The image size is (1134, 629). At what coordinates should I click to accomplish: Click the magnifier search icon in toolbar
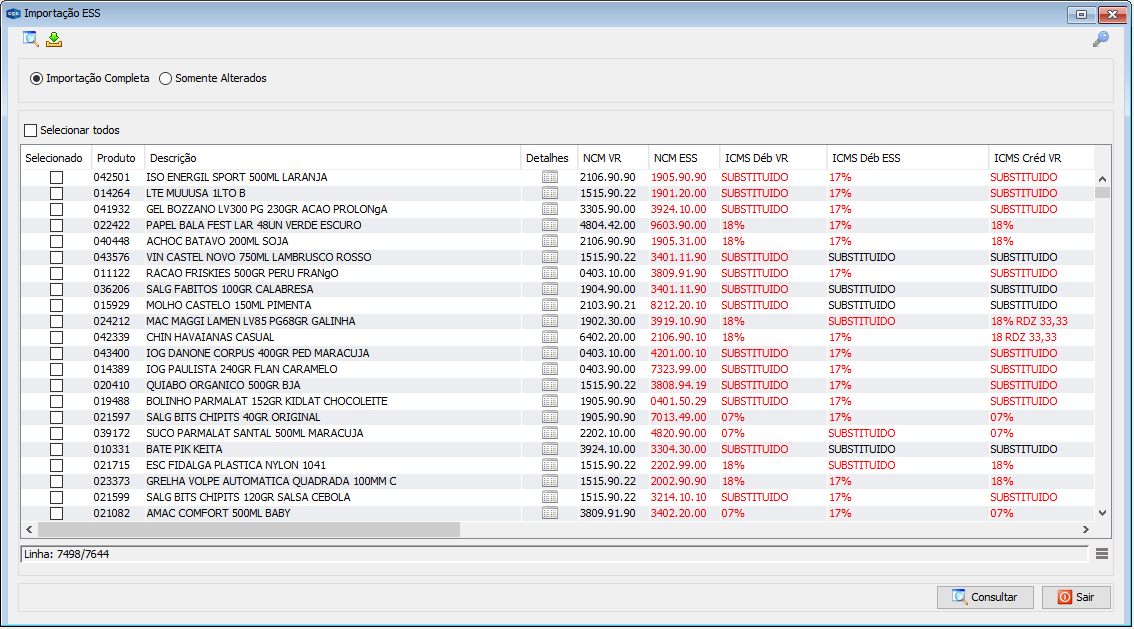coord(30,39)
